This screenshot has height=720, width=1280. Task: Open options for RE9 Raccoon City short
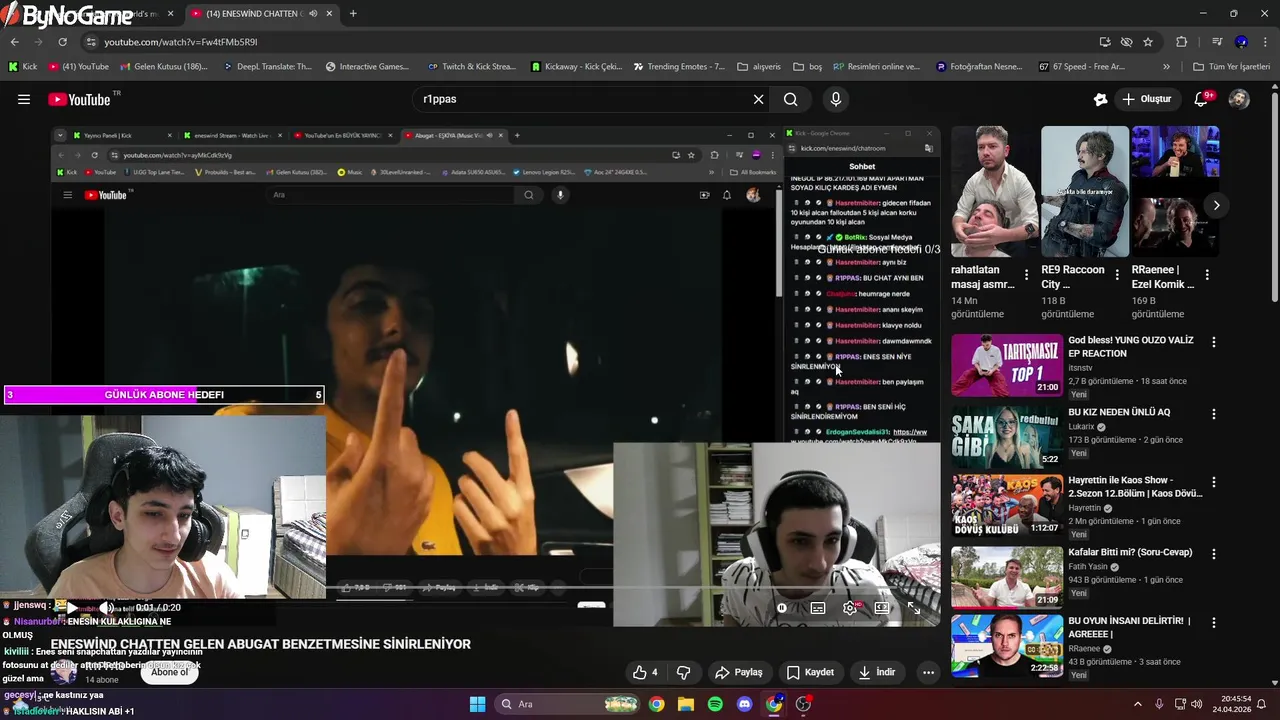coord(1117,274)
